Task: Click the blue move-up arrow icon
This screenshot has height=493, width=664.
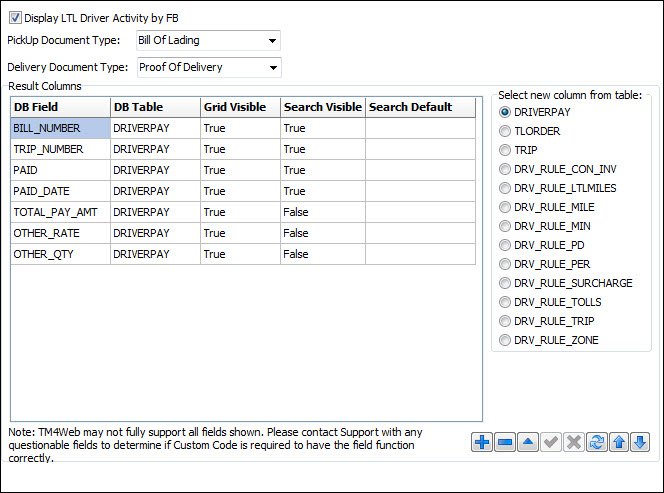Action: coord(618,442)
